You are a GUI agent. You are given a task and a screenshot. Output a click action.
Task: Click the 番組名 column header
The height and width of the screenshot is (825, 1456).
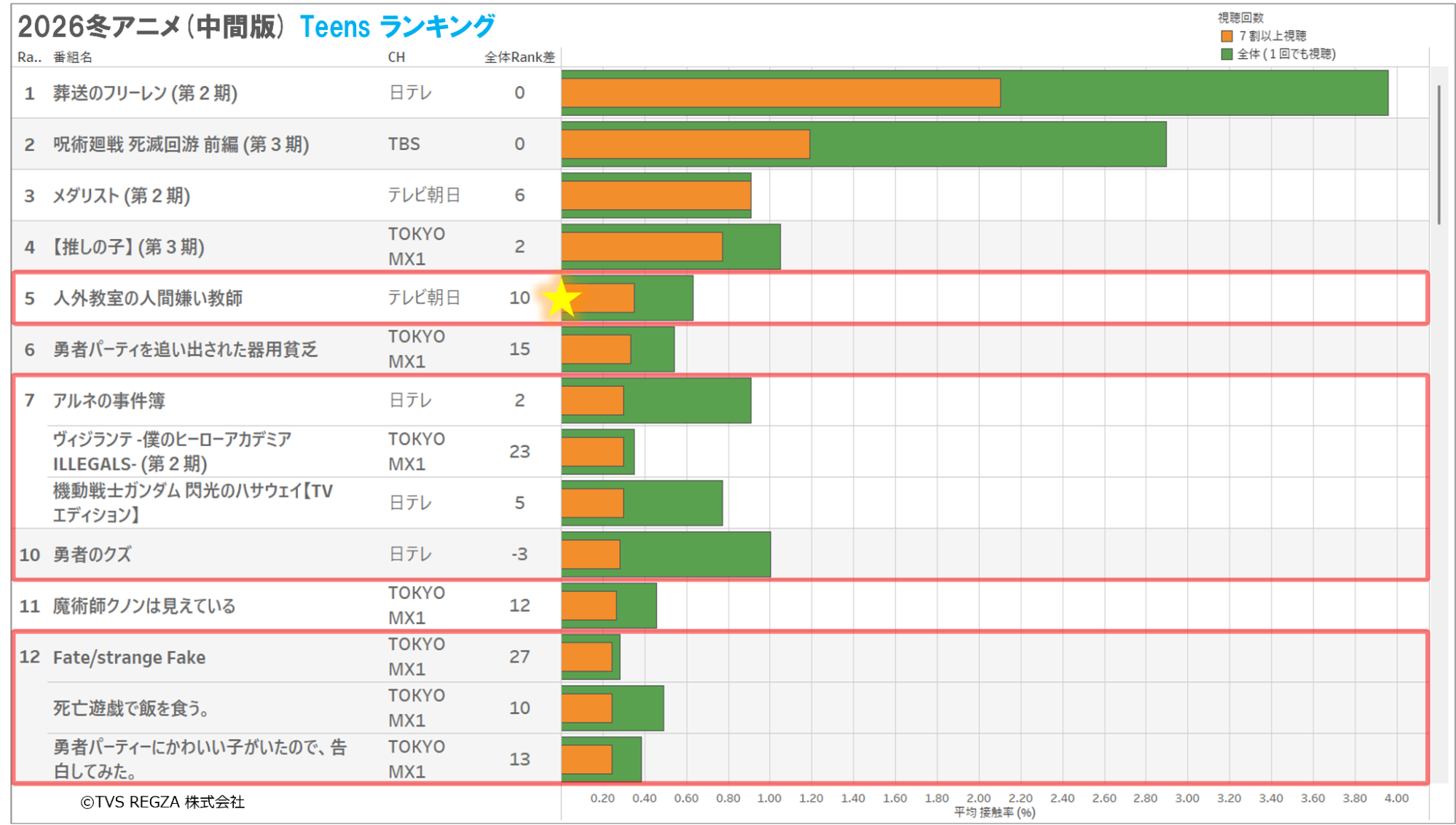[72, 57]
